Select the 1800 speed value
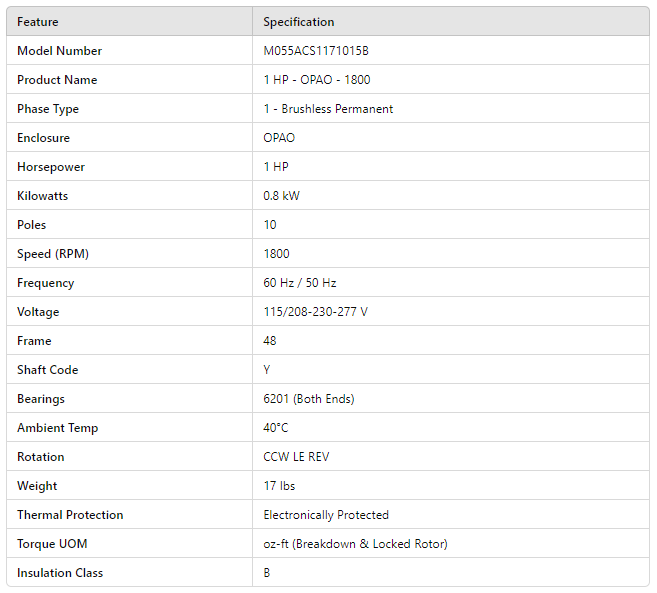This screenshot has width=657, height=593. point(277,254)
